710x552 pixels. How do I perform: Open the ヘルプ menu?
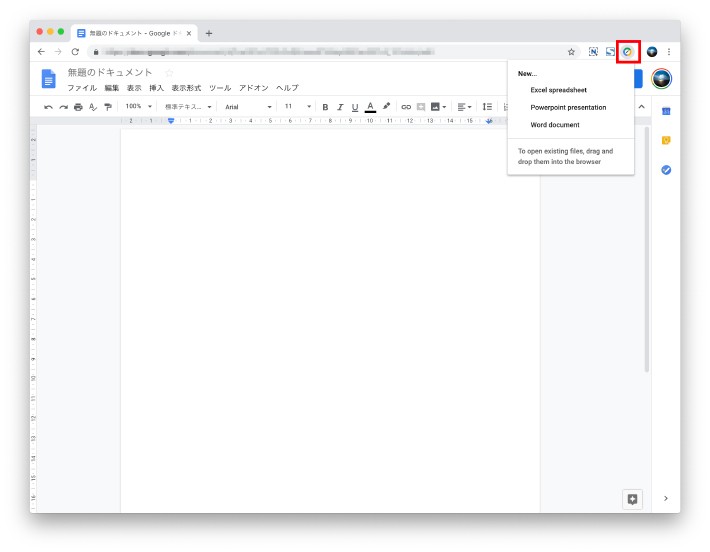288,88
